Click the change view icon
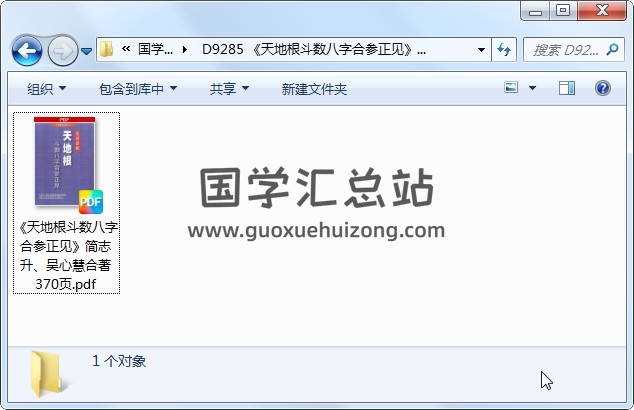This screenshot has height=410, width=634. point(511,87)
